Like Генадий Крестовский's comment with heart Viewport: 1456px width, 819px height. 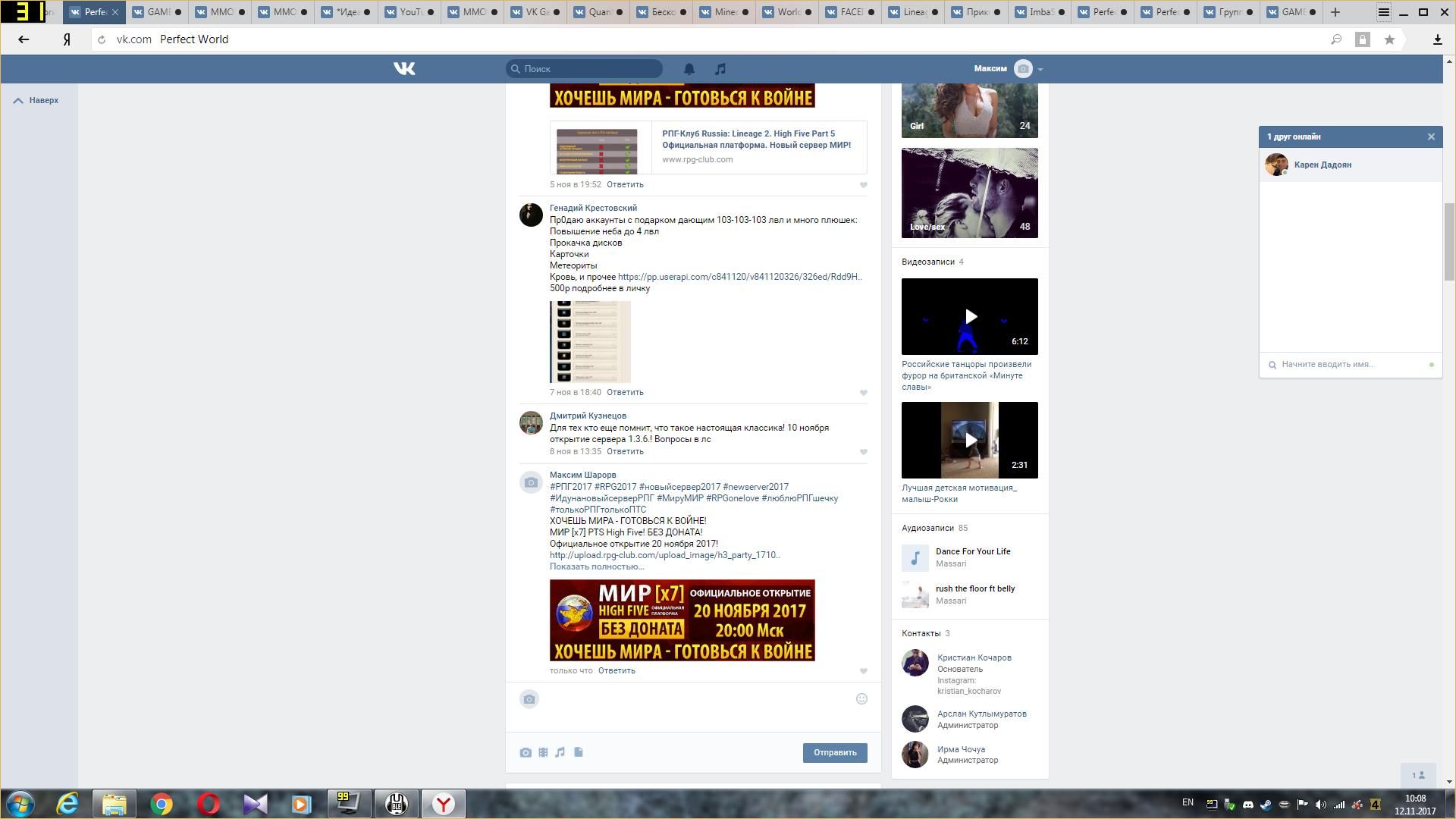(x=863, y=393)
